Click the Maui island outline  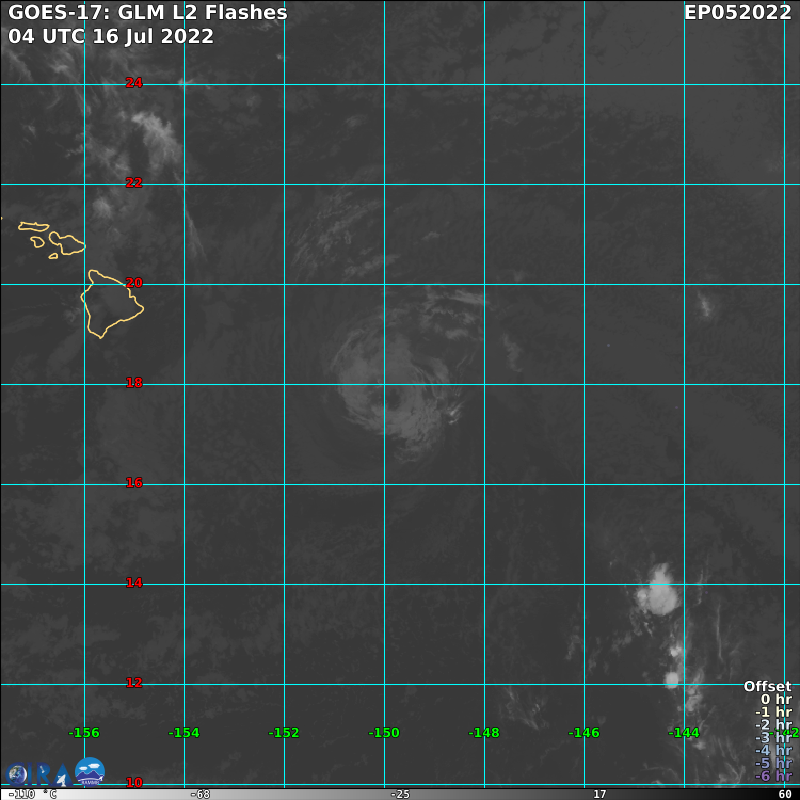tap(67, 243)
